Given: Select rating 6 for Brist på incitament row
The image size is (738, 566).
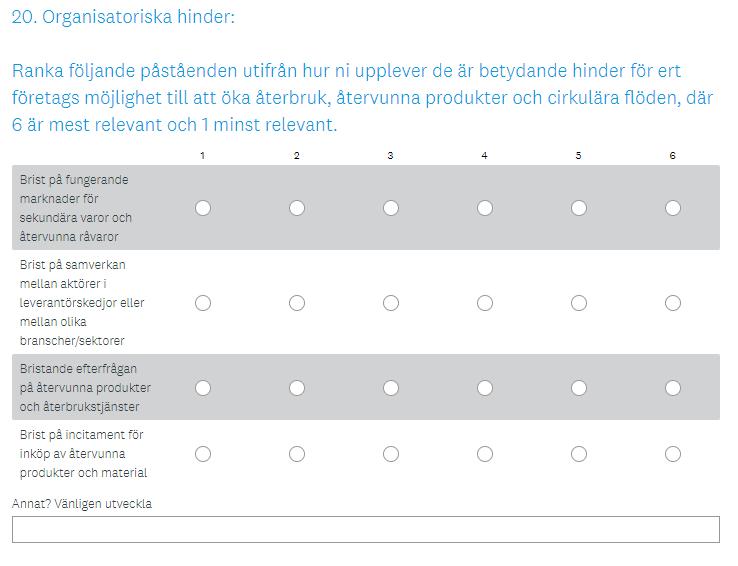Looking at the screenshot, I should point(673,454).
